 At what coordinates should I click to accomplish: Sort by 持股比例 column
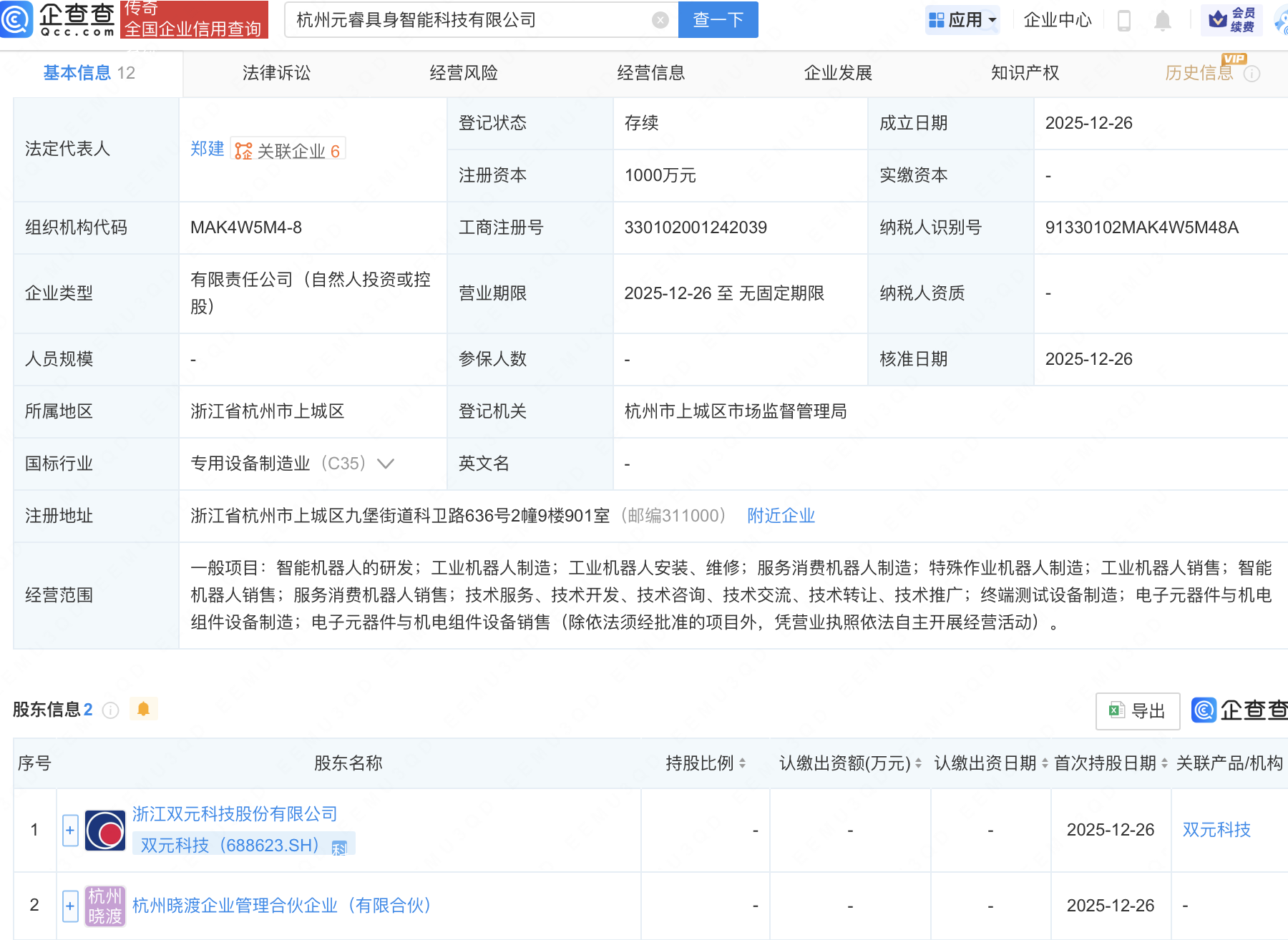click(742, 763)
